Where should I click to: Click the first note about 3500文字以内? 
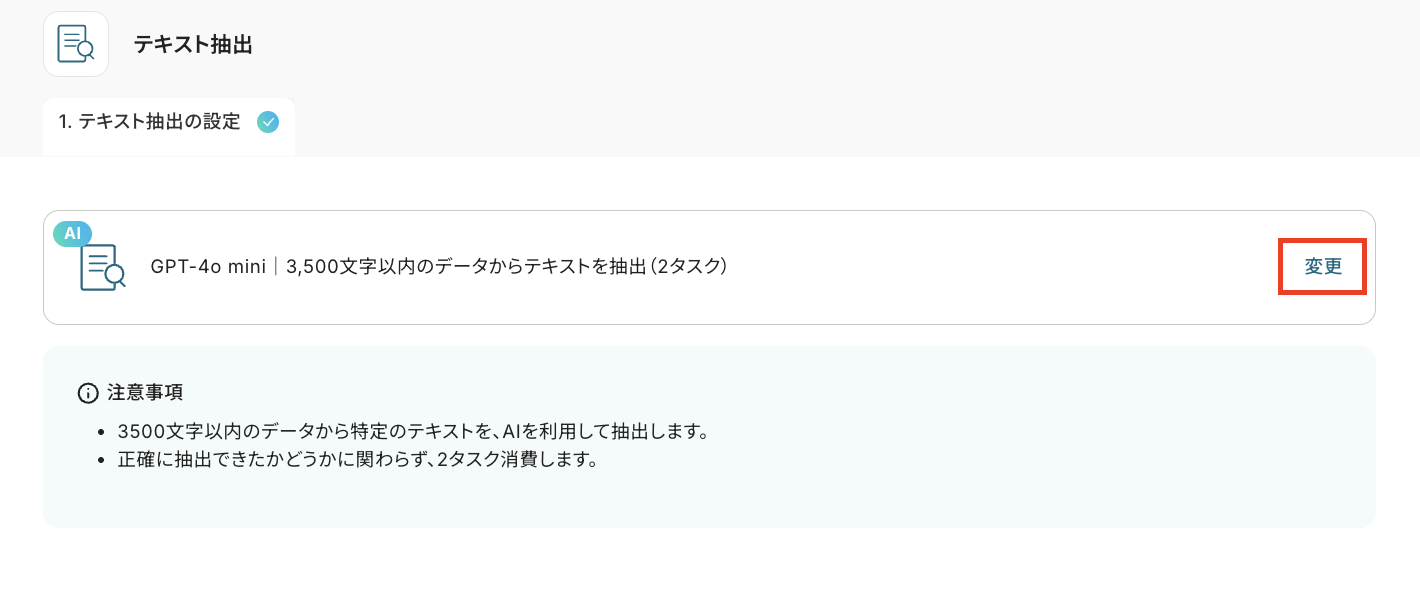coord(413,432)
